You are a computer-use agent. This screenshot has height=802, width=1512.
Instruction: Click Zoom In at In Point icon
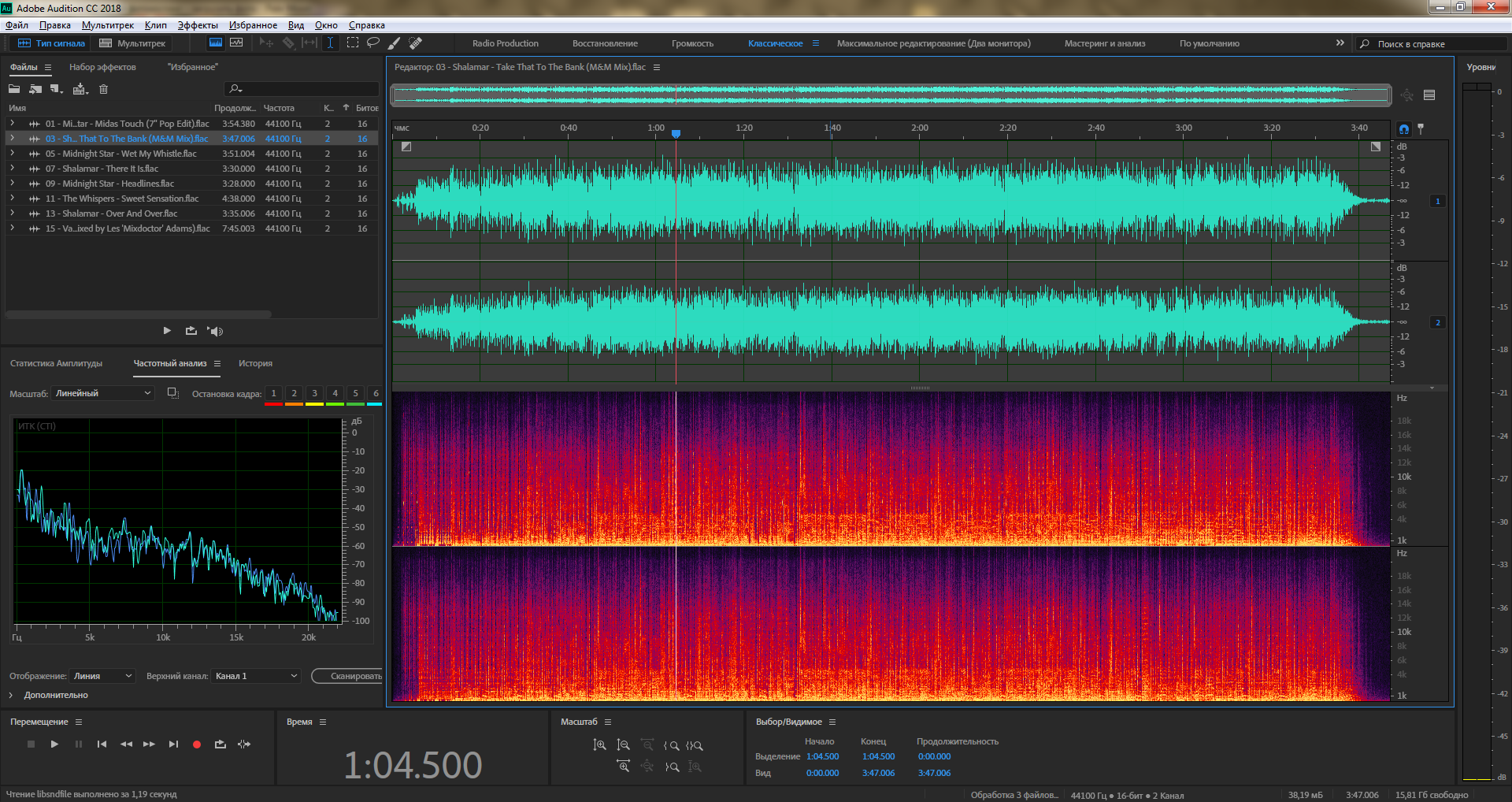coord(671,745)
